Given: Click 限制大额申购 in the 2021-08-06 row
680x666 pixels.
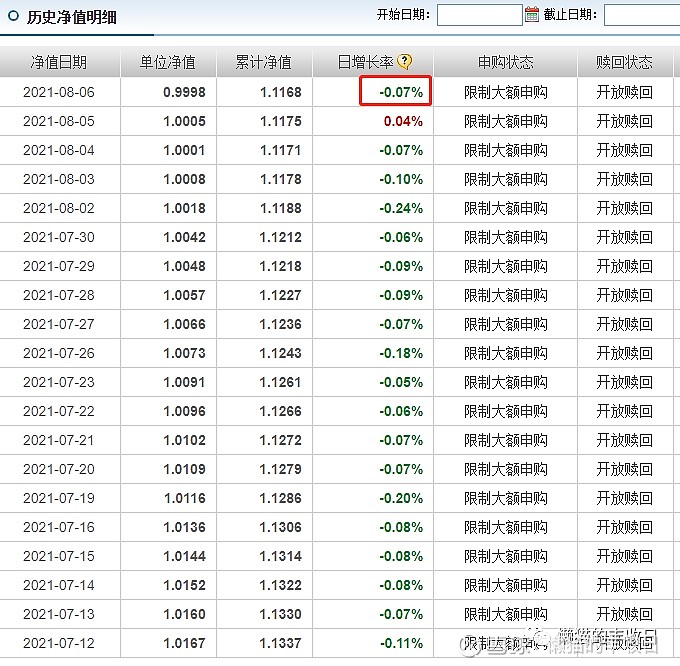Looking at the screenshot, I should [x=506, y=92].
